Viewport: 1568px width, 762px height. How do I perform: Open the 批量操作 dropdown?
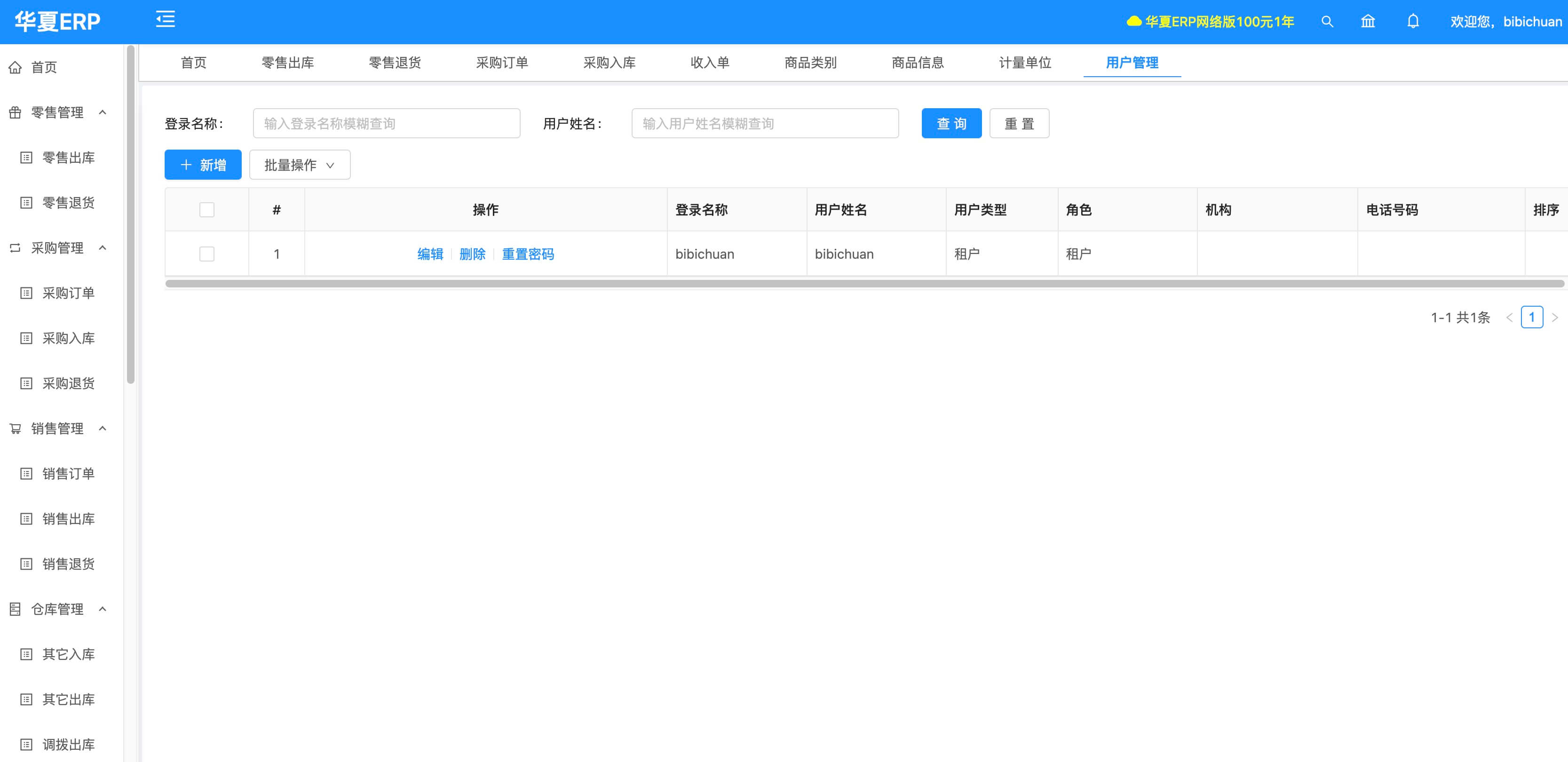point(300,165)
